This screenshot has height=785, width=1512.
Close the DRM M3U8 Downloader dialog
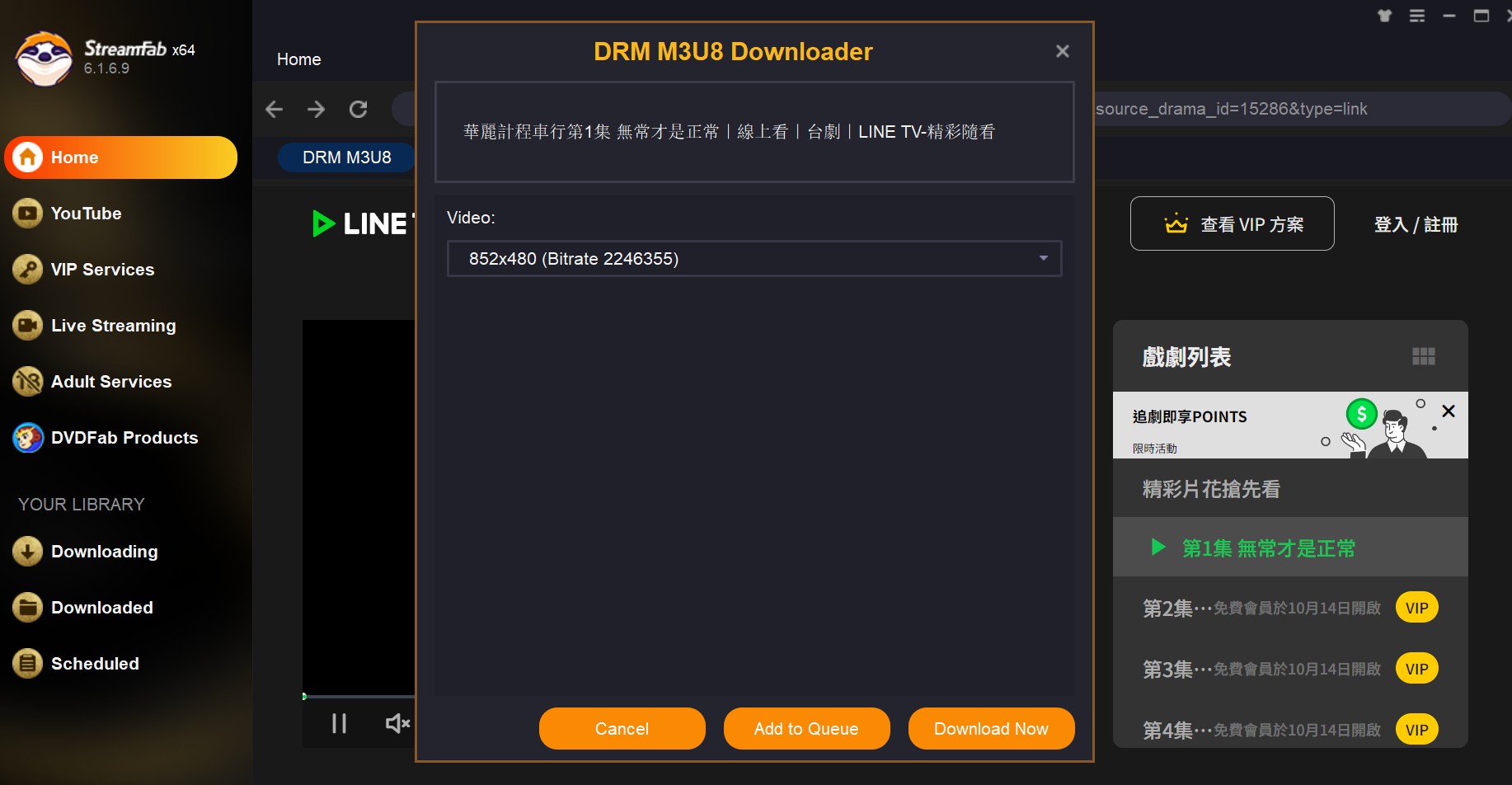pyautogui.click(x=1063, y=51)
